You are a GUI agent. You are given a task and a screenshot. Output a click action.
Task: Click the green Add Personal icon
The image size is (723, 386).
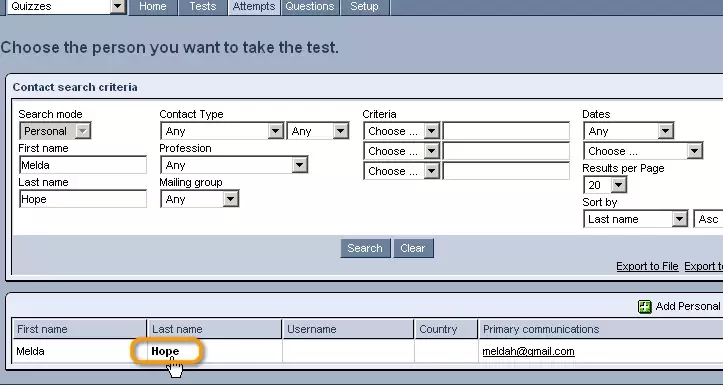tap(645, 307)
